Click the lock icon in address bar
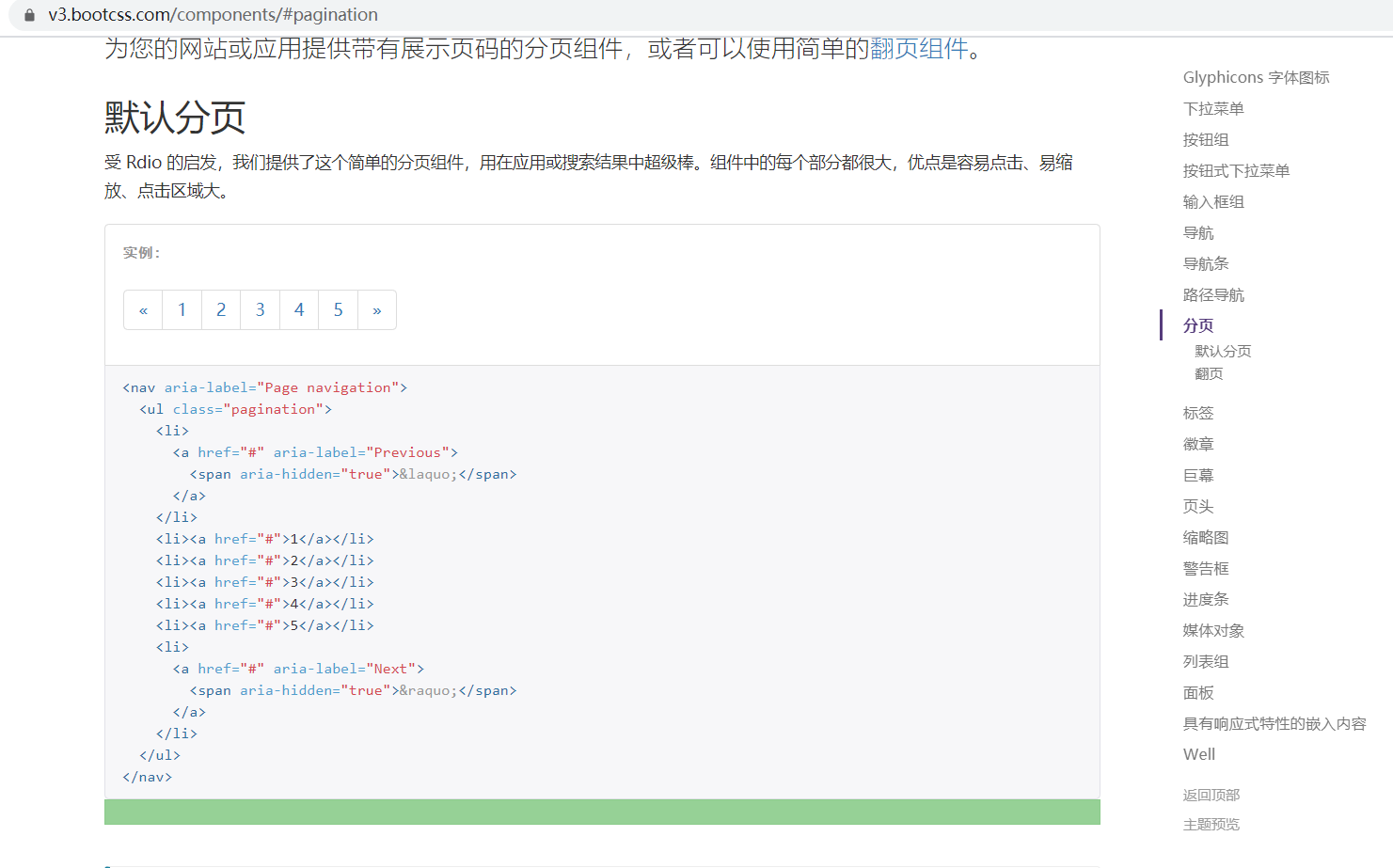The height and width of the screenshot is (868, 1393). coord(29,15)
